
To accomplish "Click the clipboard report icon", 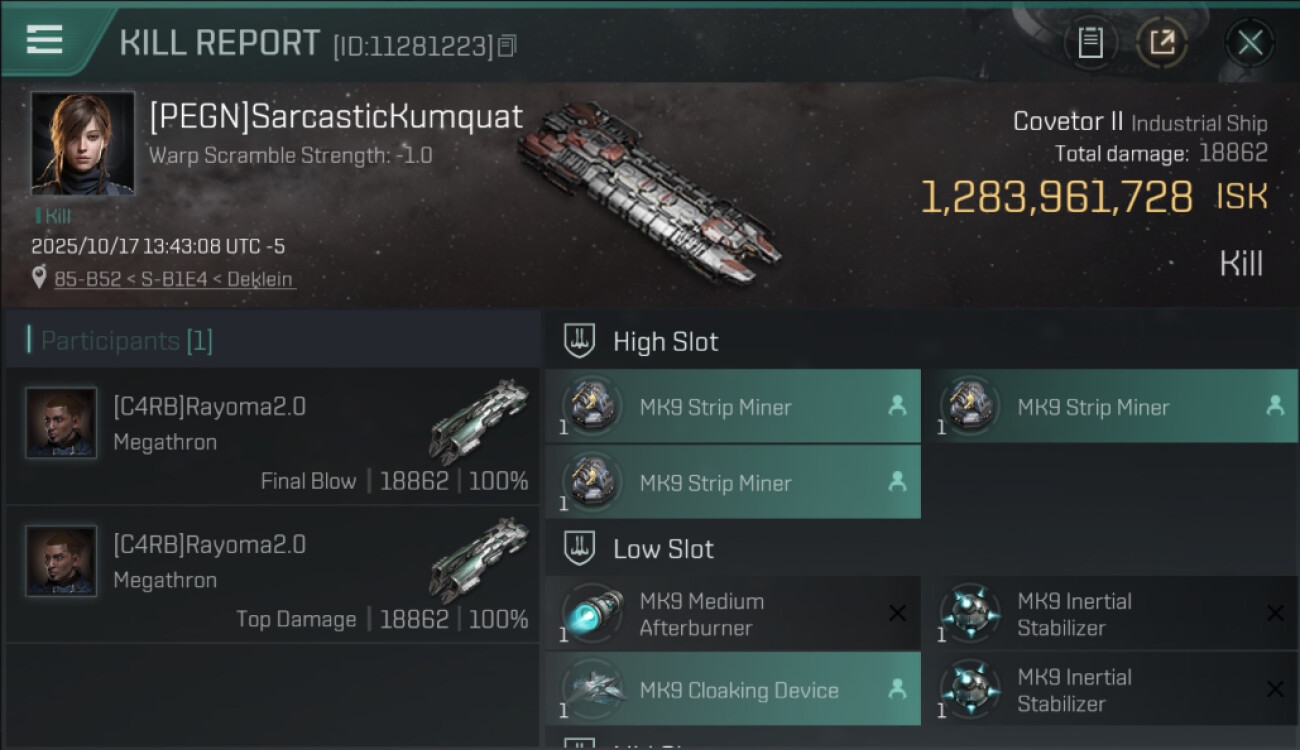I will 1090,42.
